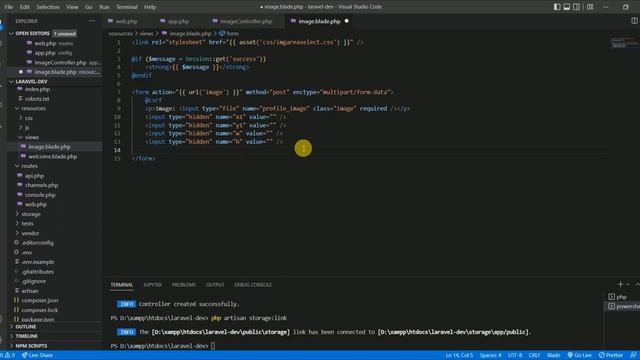Toggle the secondary side bar layout icon
This screenshot has width=640, height=360.
point(576,7)
